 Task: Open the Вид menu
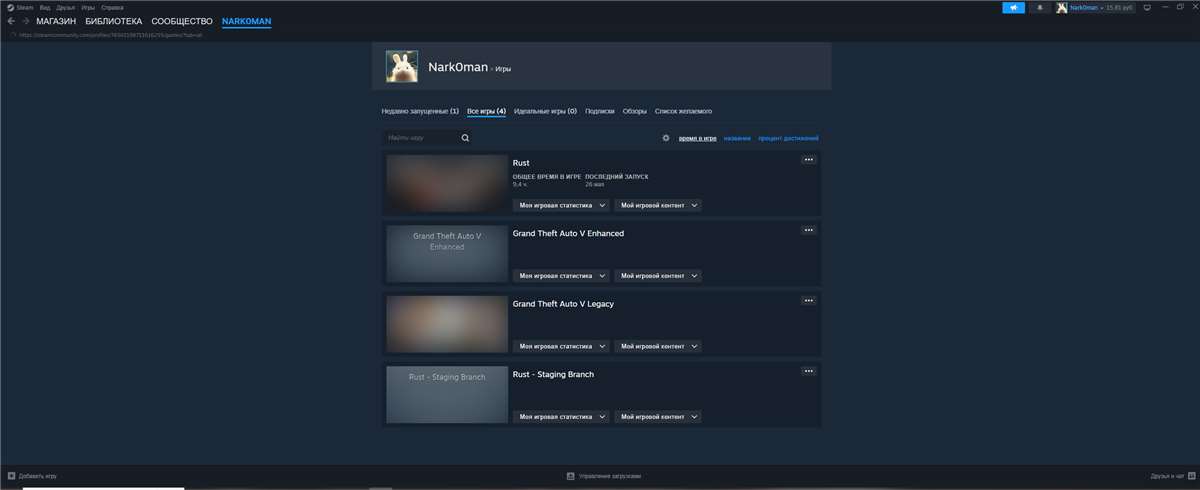[x=45, y=7]
